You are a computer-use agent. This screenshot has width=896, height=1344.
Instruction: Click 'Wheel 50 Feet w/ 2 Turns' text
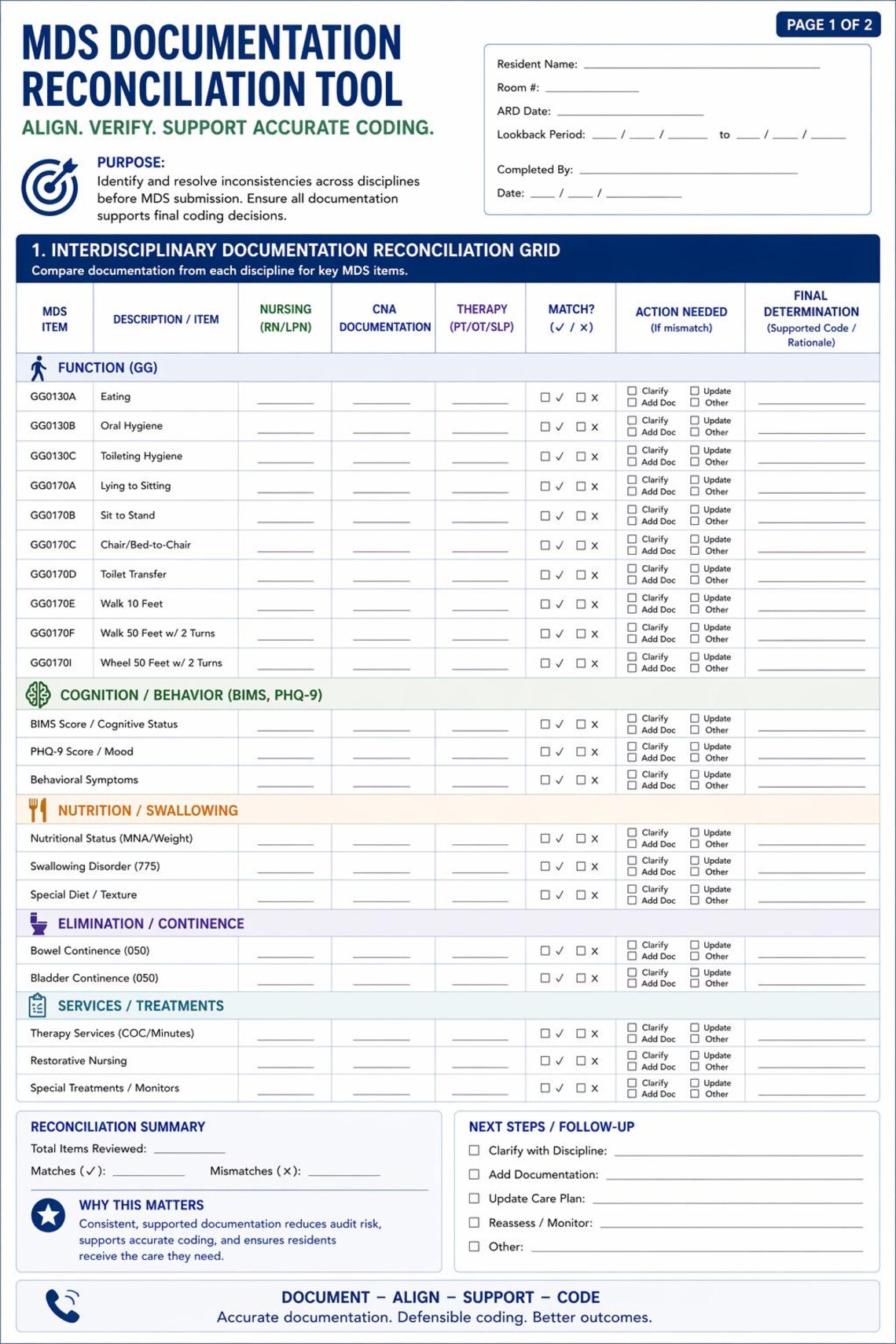coord(161,663)
